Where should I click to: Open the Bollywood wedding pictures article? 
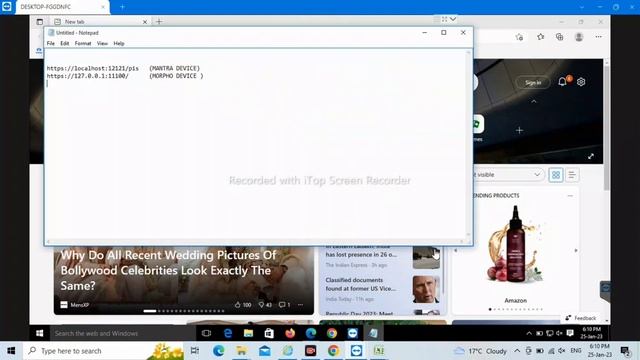pyautogui.click(x=168, y=270)
